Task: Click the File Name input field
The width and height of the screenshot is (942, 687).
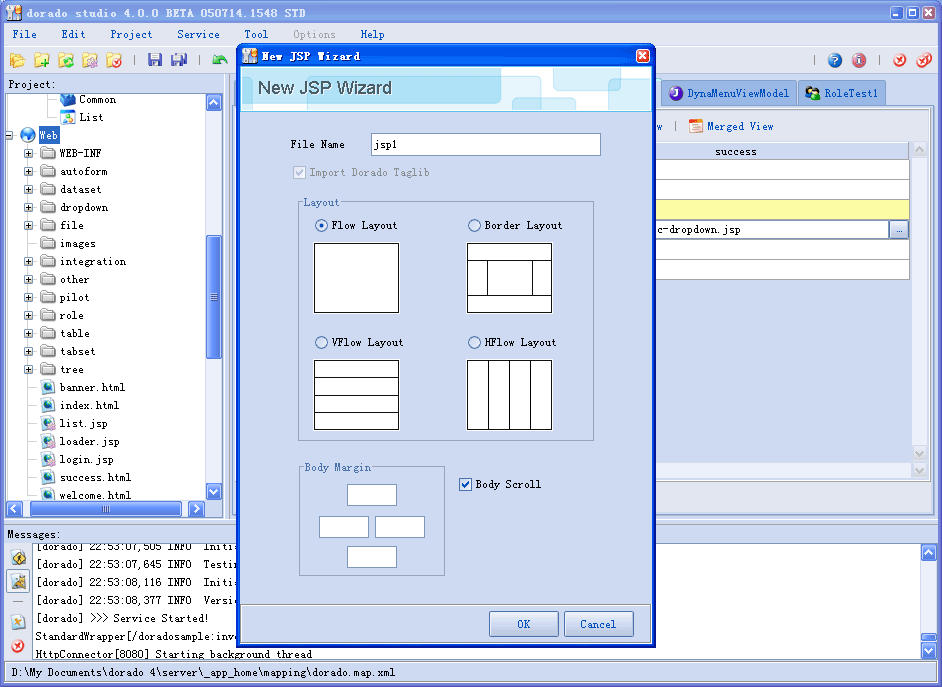Action: click(x=485, y=144)
